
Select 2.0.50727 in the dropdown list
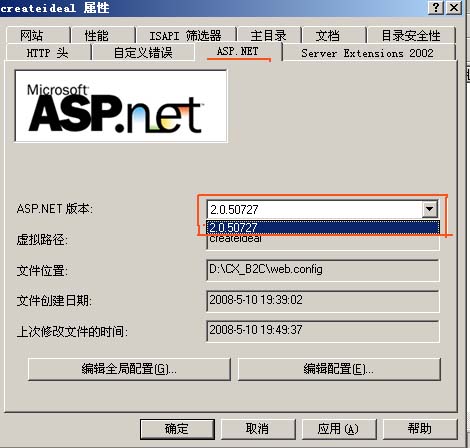(323, 227)
